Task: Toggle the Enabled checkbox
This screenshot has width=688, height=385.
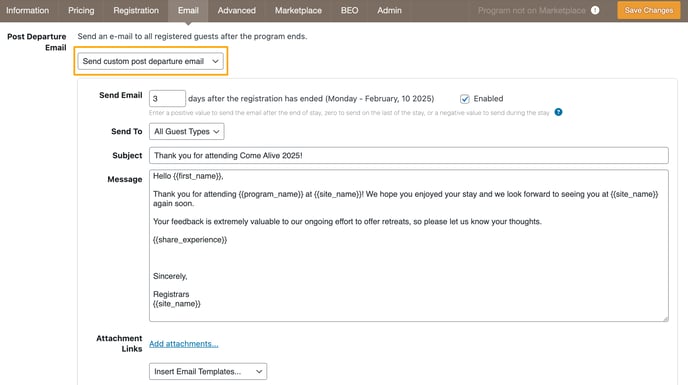Action: pyautogui.click(x=465, y=99)
